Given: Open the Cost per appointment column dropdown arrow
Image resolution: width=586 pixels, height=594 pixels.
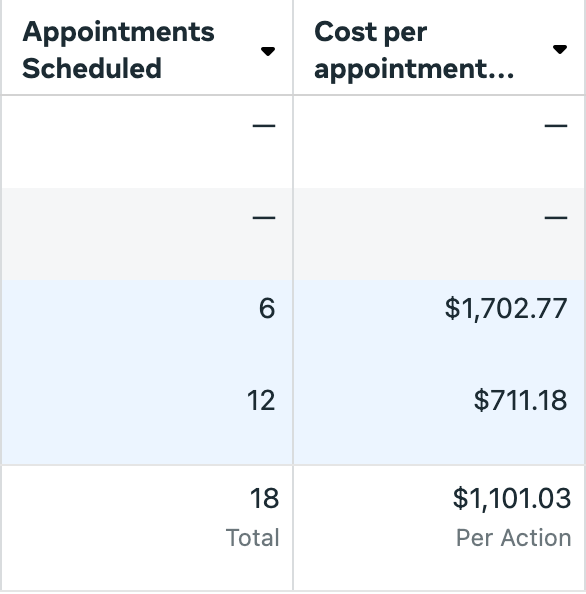Looking at the screenshot, I should pos(559,49).
